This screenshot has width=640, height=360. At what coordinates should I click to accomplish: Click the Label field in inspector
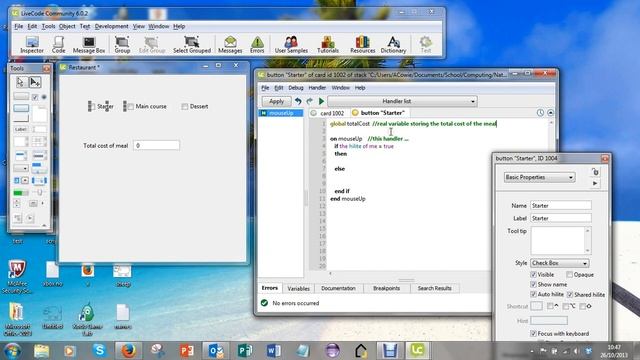(x=560, y=218)
